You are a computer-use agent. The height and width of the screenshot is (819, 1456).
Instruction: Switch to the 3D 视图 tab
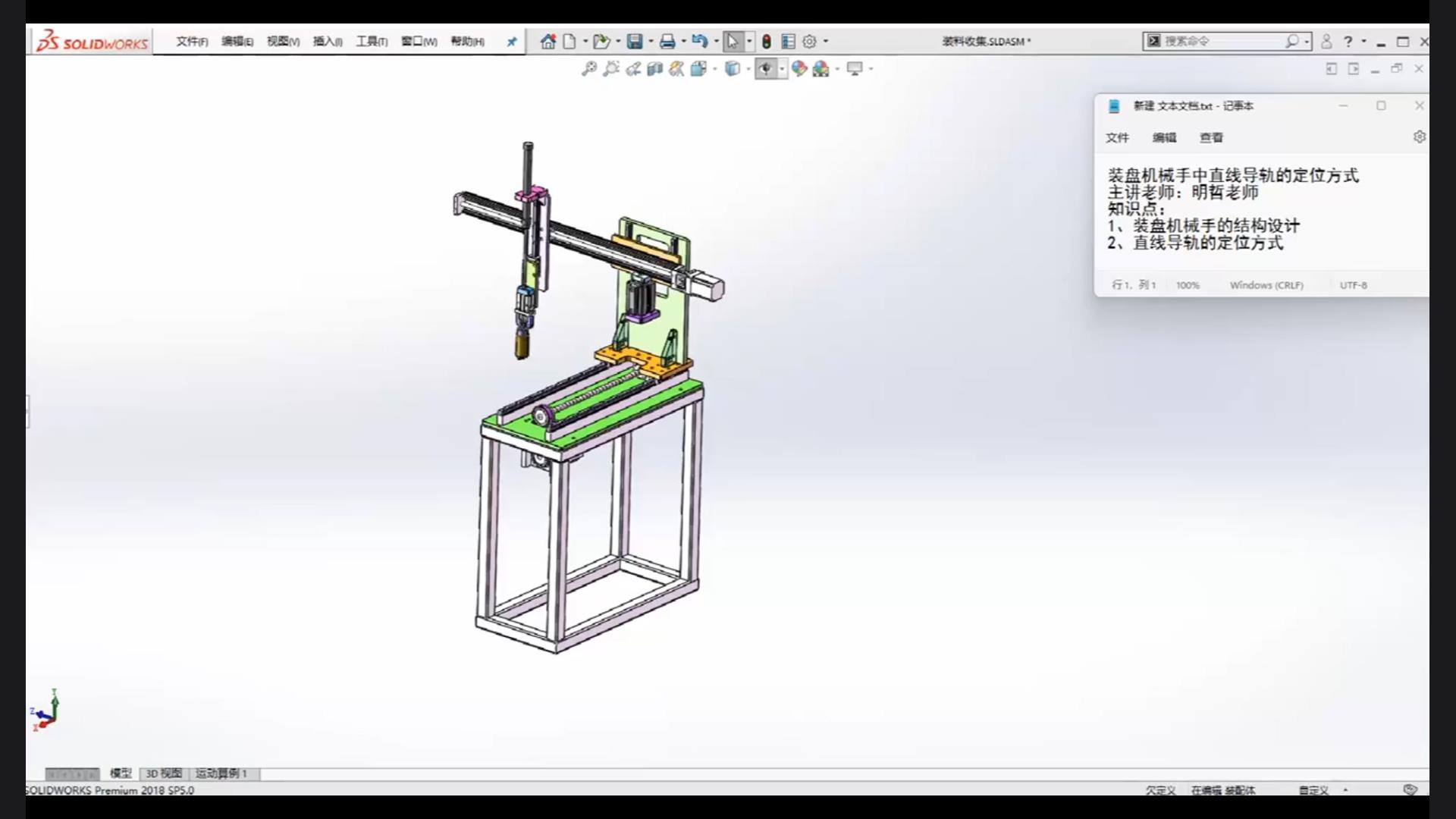click(x=164, y=773)
